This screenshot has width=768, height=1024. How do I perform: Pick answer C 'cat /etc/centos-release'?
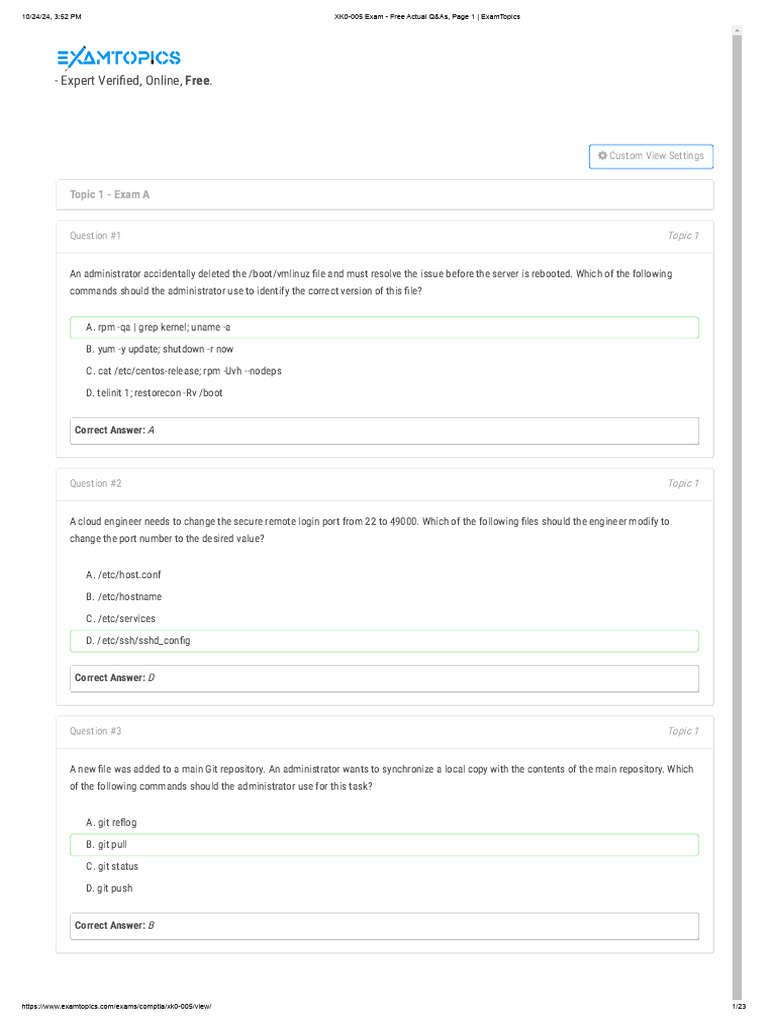pyautogui.click(x=184, y=371)
